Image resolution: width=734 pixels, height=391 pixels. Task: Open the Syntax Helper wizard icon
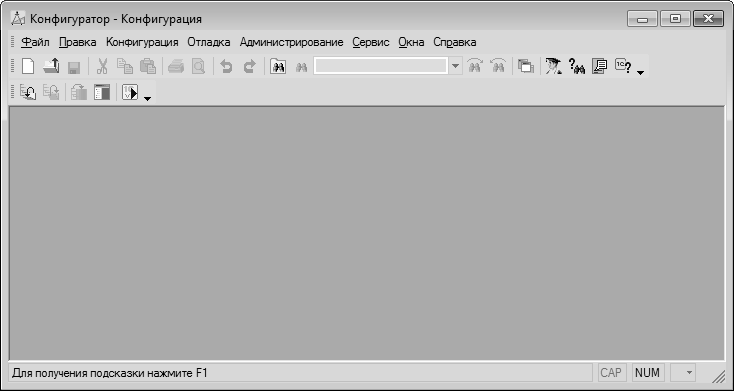tap(553, 66)
